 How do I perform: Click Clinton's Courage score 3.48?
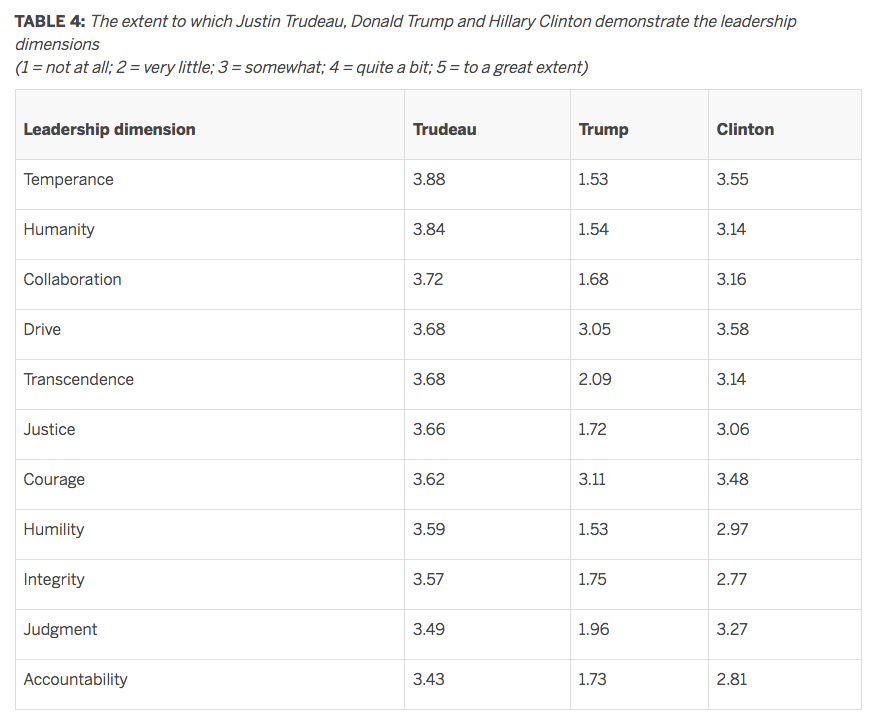click(733, 479)
